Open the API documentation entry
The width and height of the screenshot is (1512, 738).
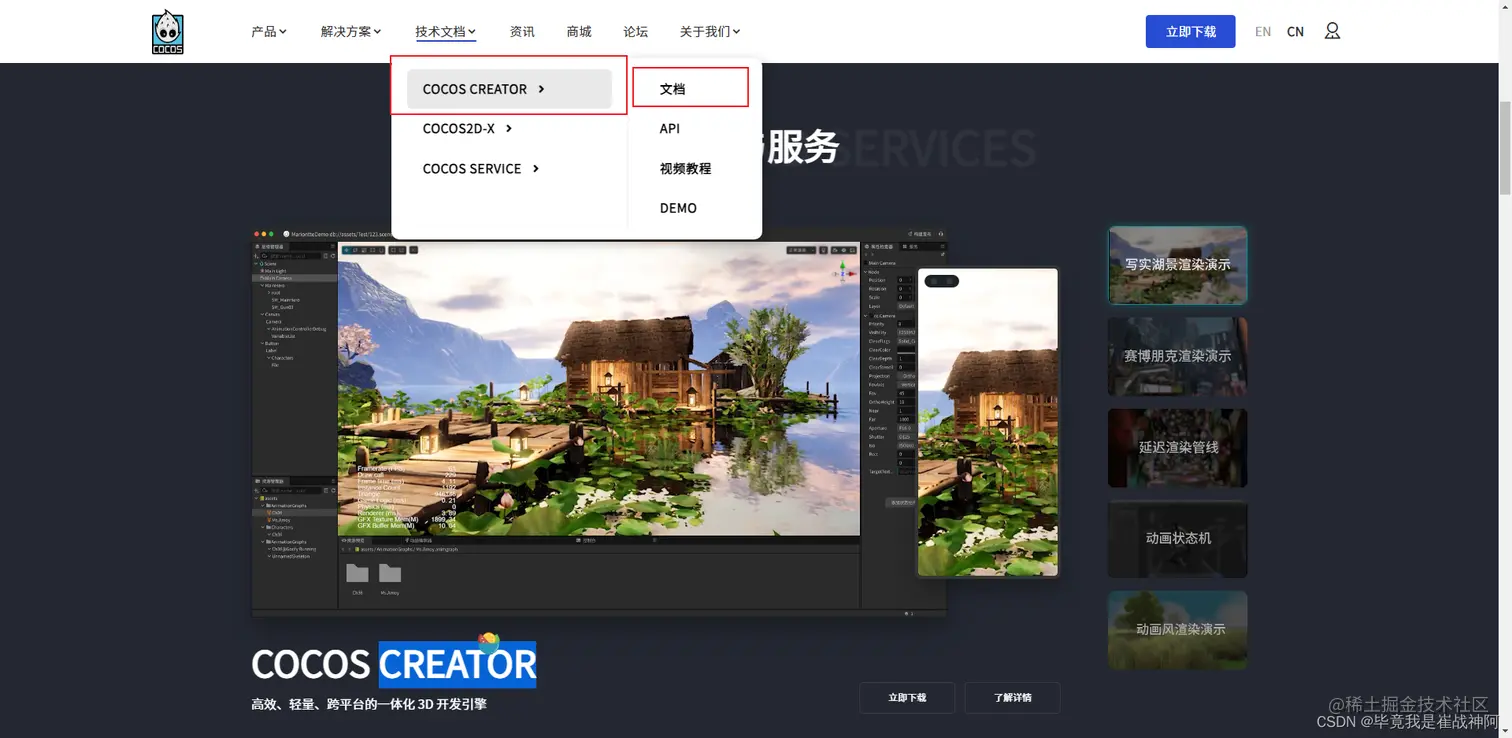[x=669, y=128]
